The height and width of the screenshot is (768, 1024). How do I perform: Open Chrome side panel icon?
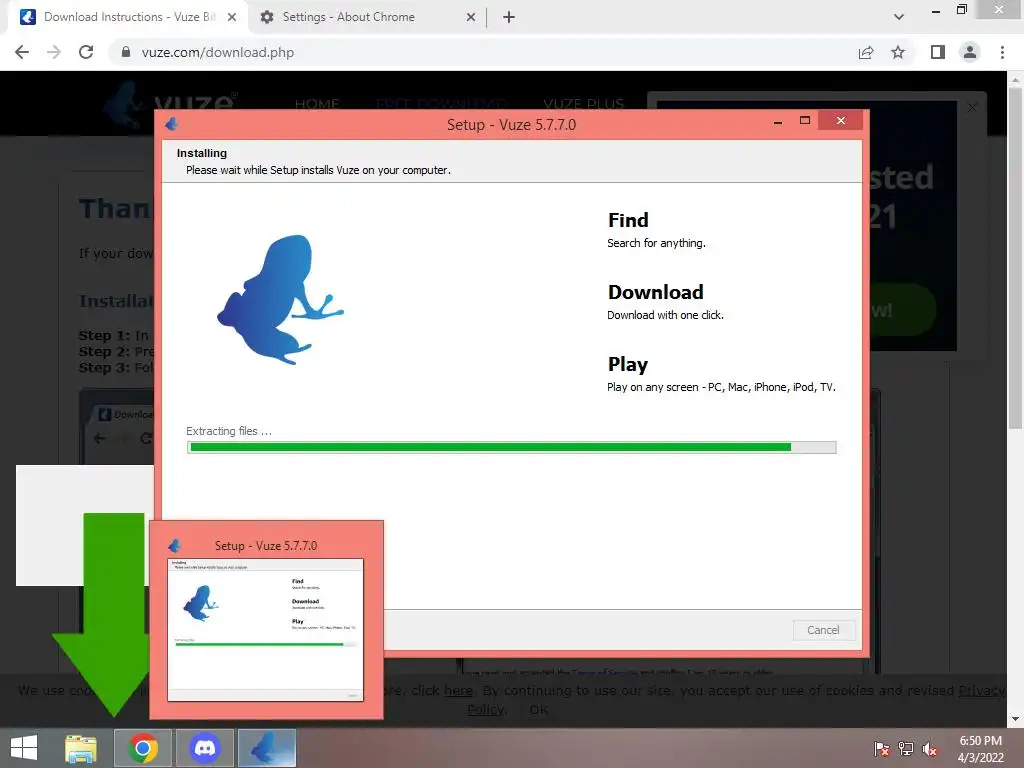[938, 52]
